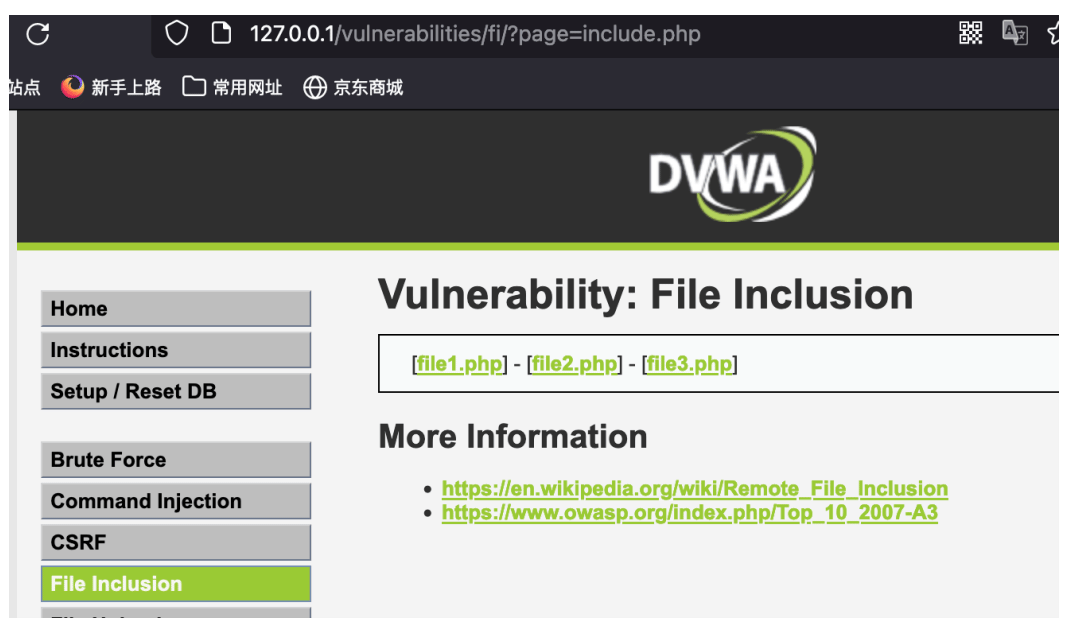Open the shield tracking protection icon

click(177, 33)
